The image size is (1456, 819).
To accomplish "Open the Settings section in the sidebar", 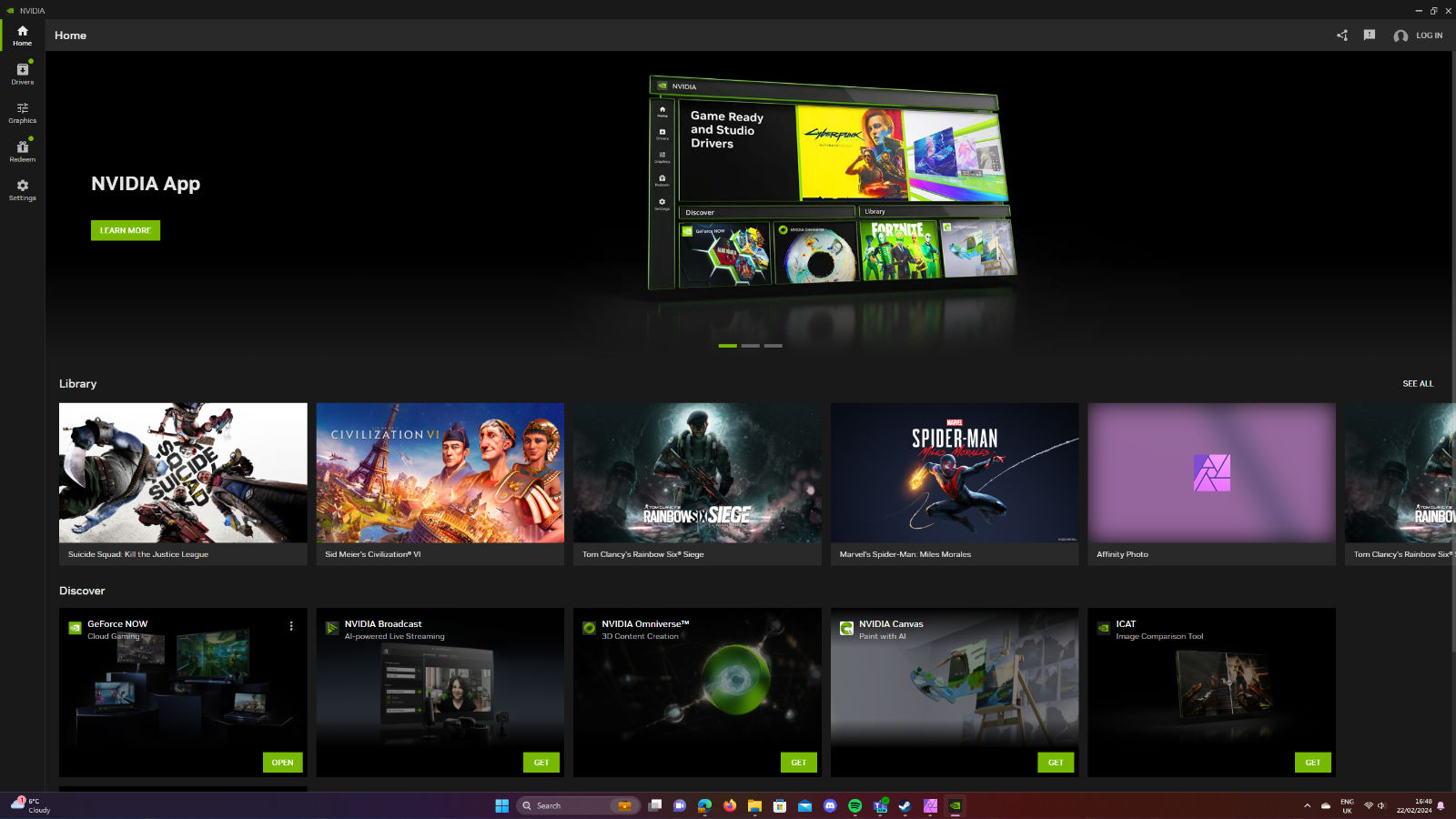I will tap(21, 190).
